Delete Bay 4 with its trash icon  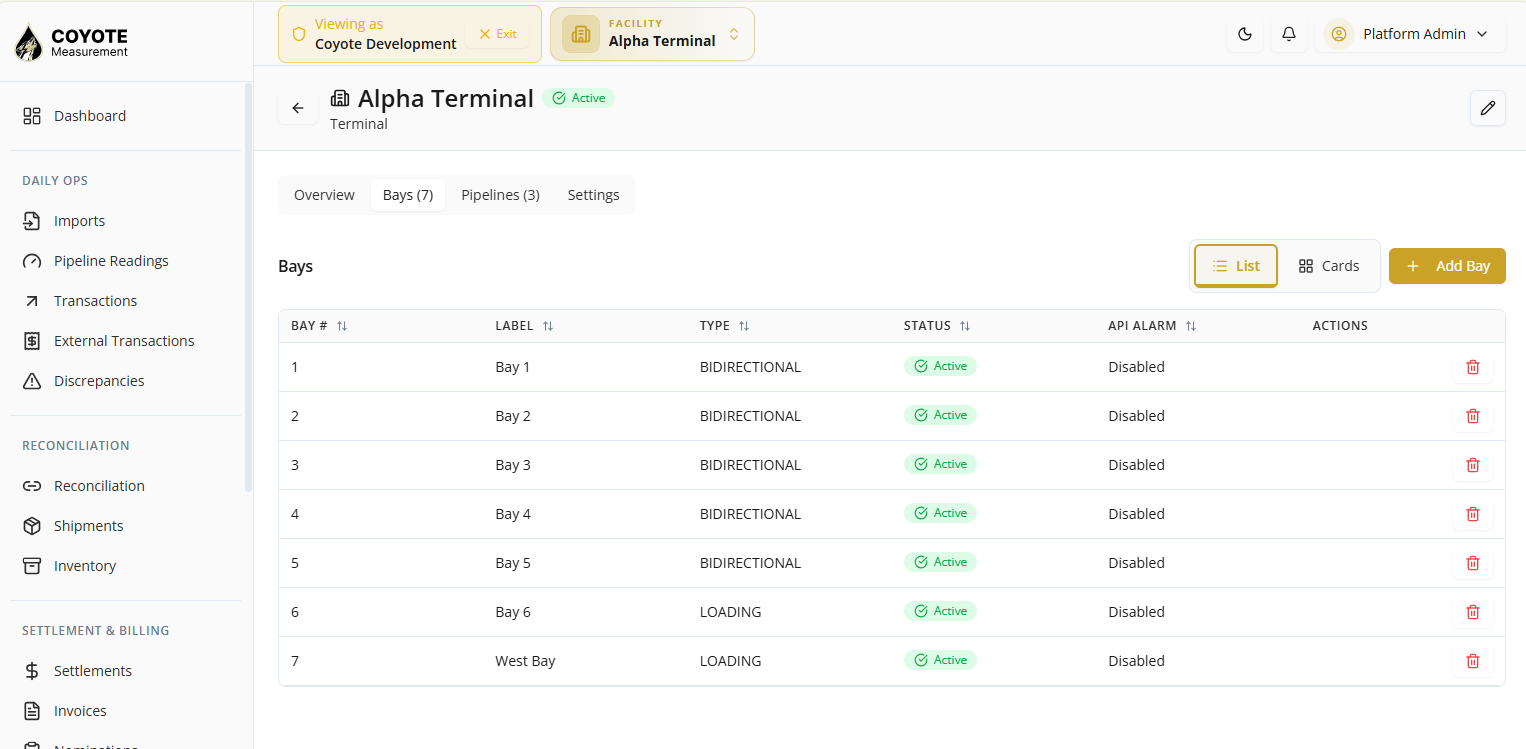point(1472,514)
